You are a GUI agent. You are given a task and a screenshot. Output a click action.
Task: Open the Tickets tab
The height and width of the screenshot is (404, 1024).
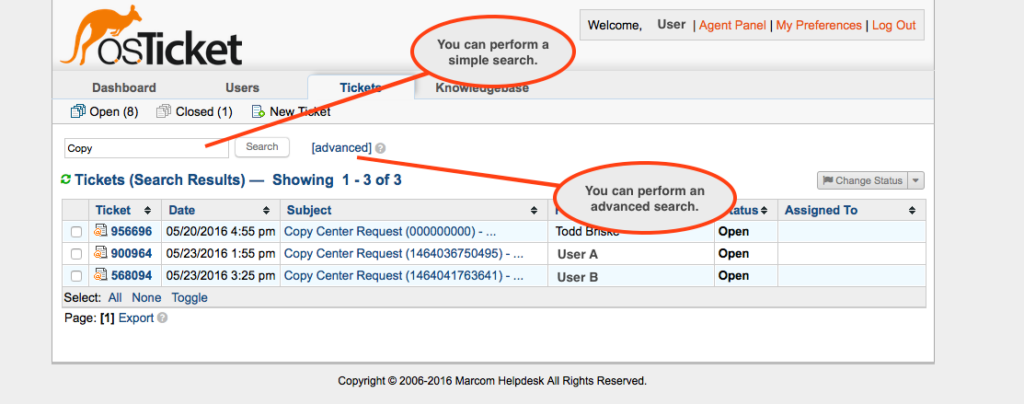click(360, 87)
